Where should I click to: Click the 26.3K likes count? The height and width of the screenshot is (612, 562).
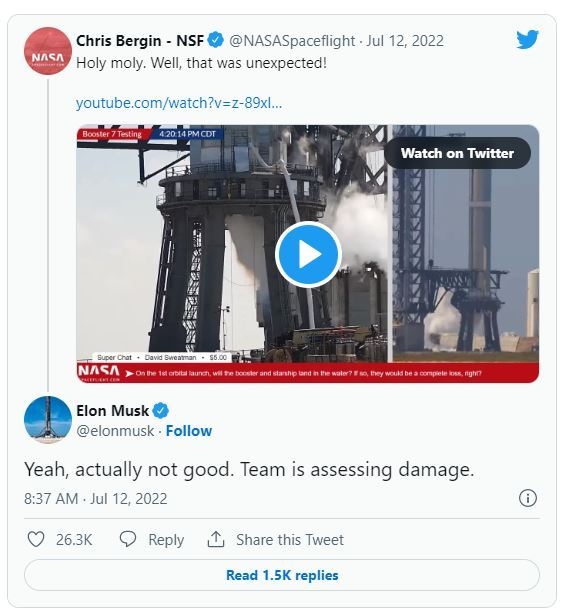(74, 540)
